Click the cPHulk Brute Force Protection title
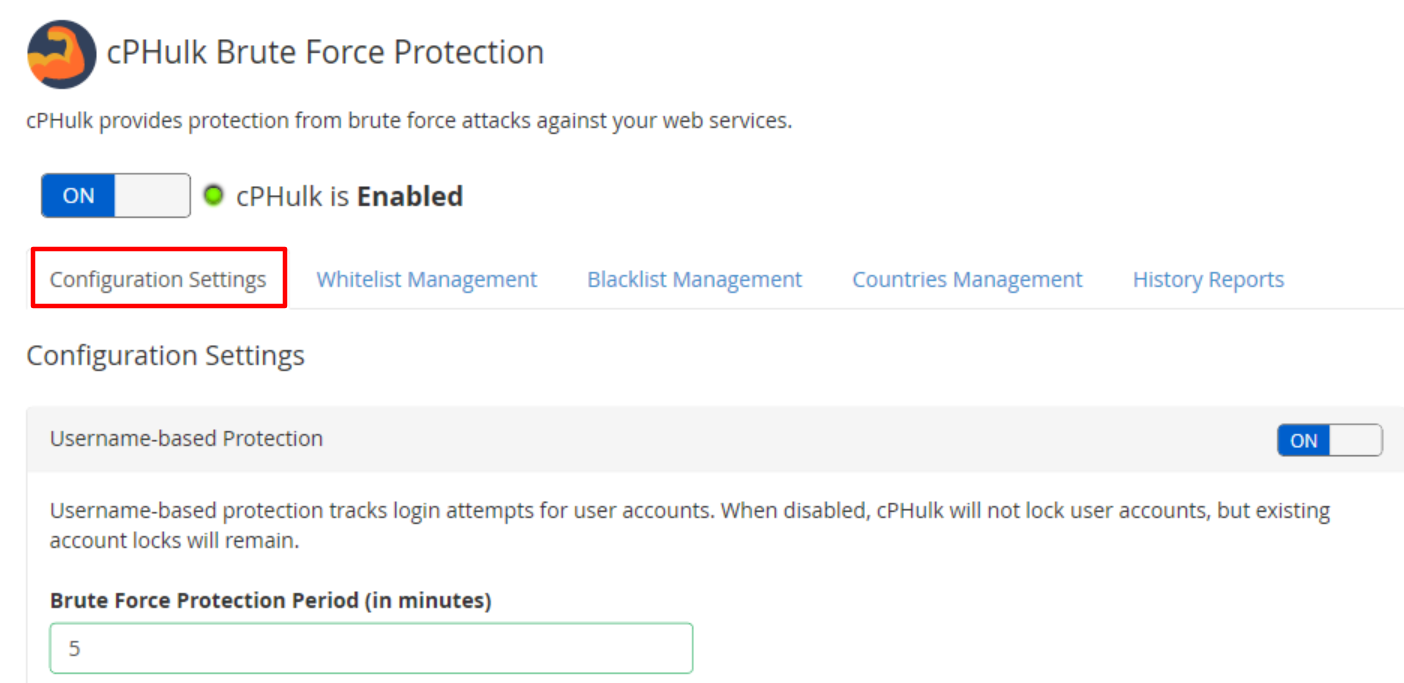The height and width of the screenshot is (683, 1404). pos(326,52)
